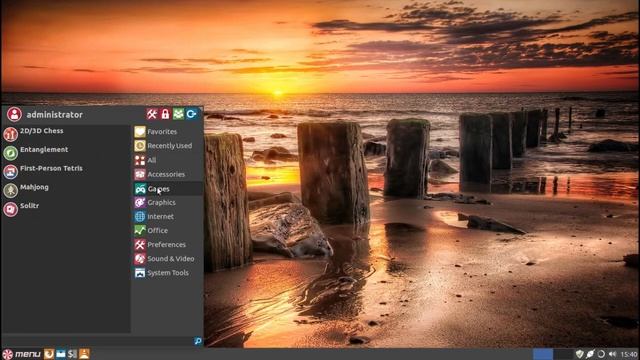Lock the screen with the padlock icon

click(165, 114)
